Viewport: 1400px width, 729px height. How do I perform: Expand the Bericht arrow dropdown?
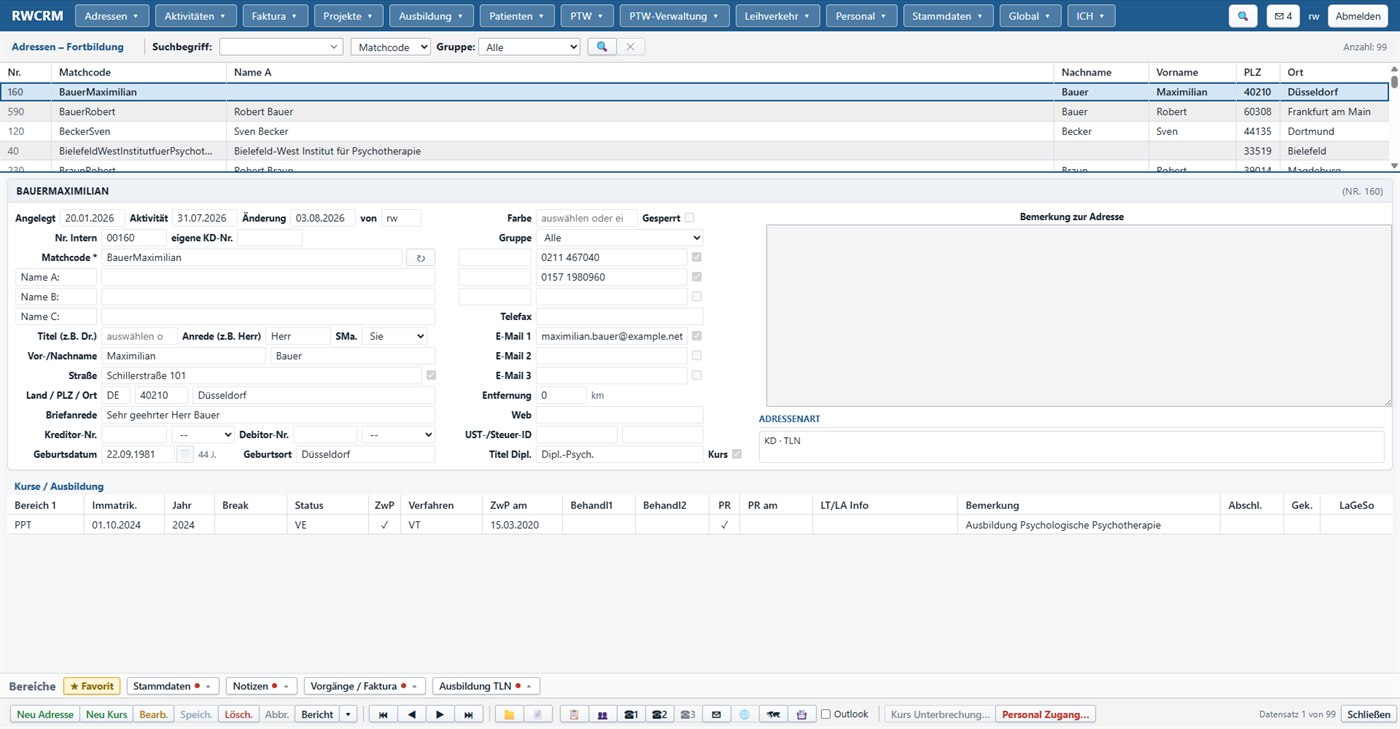[348, 715]
